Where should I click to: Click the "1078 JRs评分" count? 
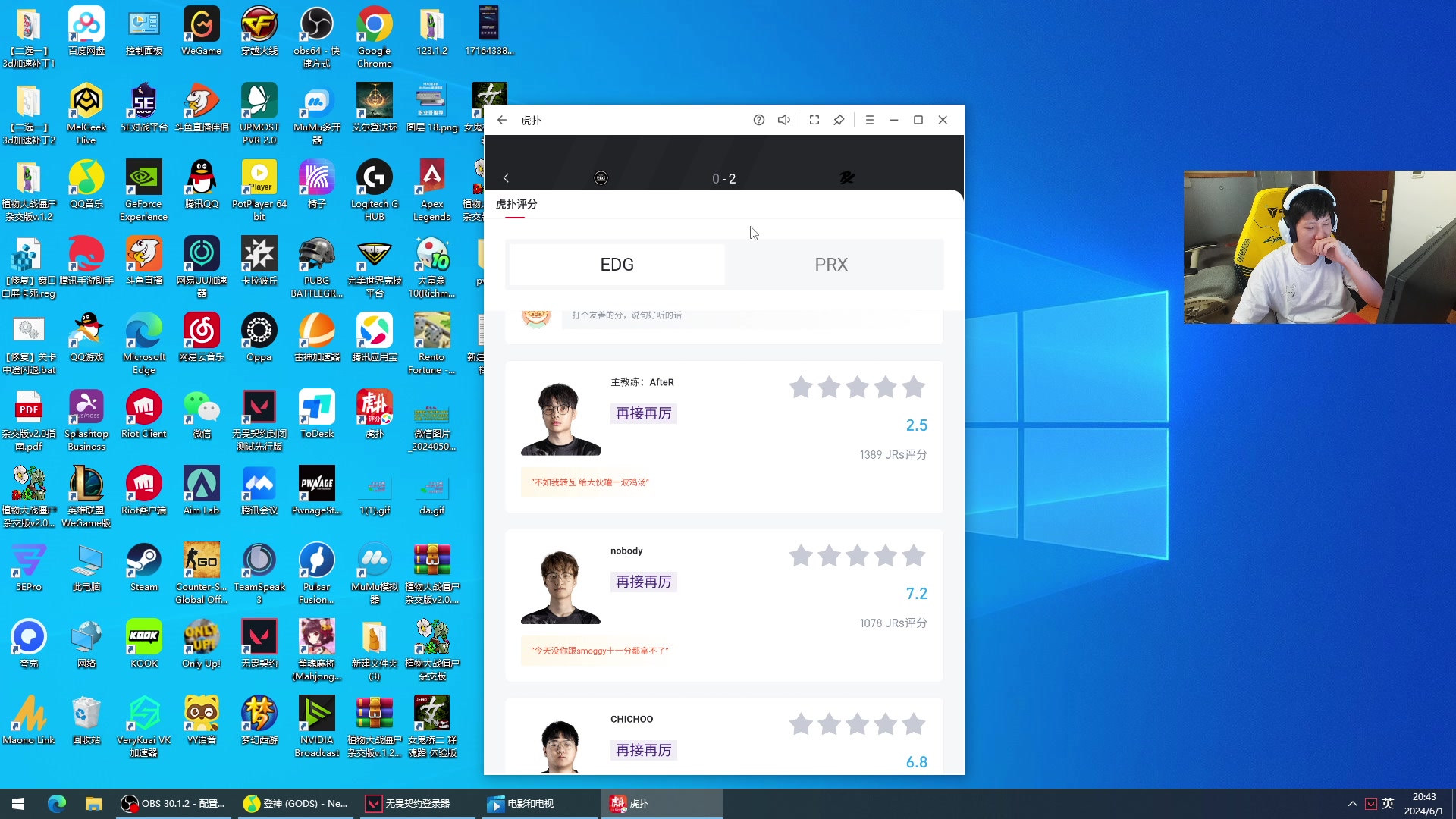point(893,623)
